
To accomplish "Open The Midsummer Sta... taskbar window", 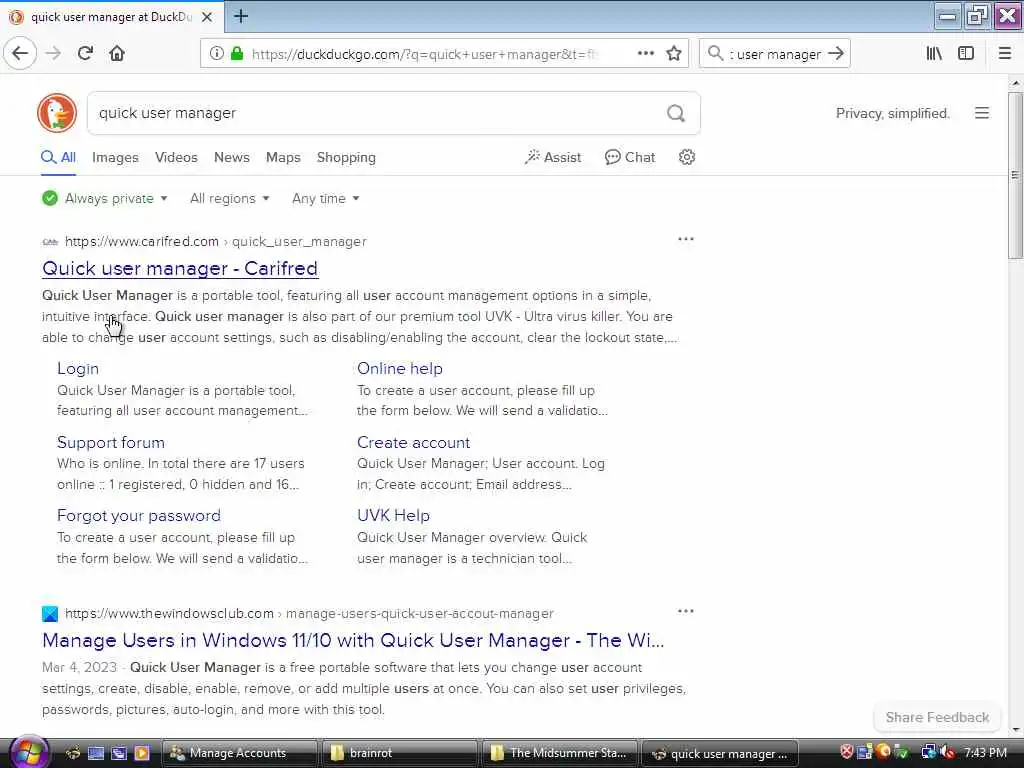I will coord(560,753).
